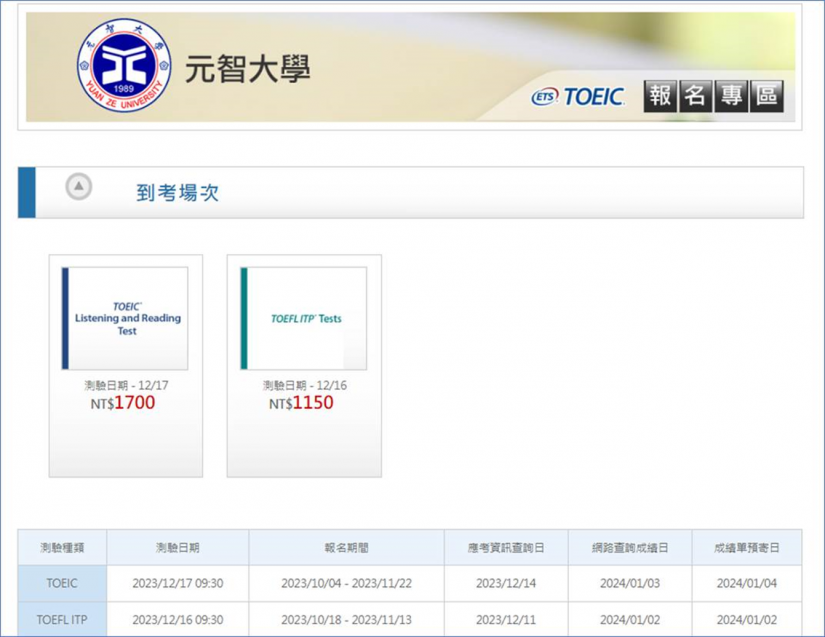Screen dimensions: 825x637
Task: Click the ETS TOEIC logo
Action: pos(578,97)
